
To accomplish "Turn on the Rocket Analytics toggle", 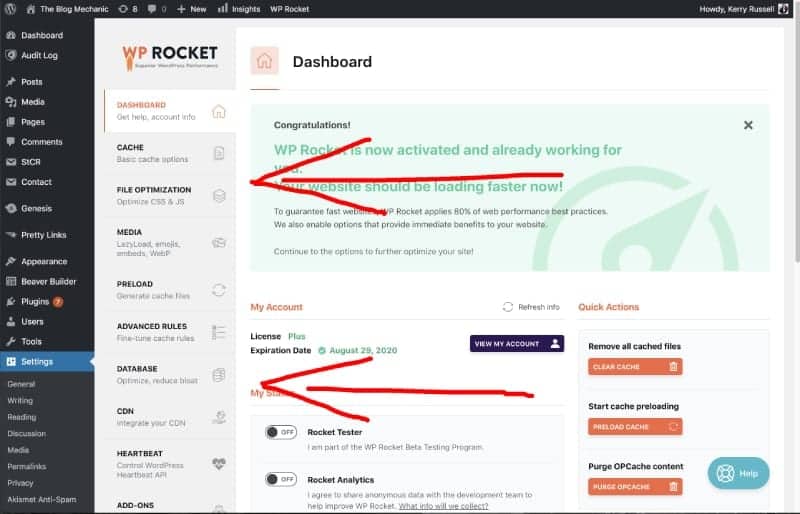I will click(x=281, y=479).
